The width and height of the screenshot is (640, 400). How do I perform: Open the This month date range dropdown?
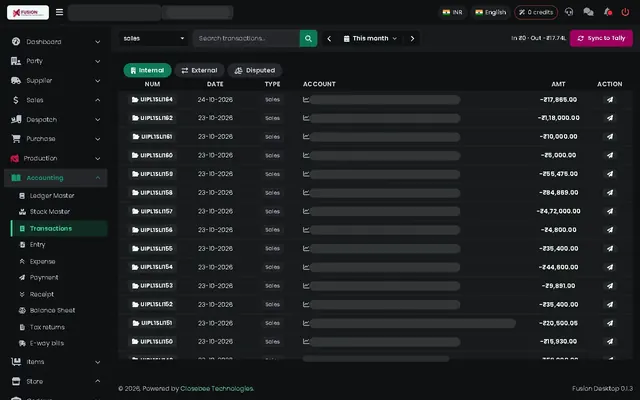click(370, 38)
